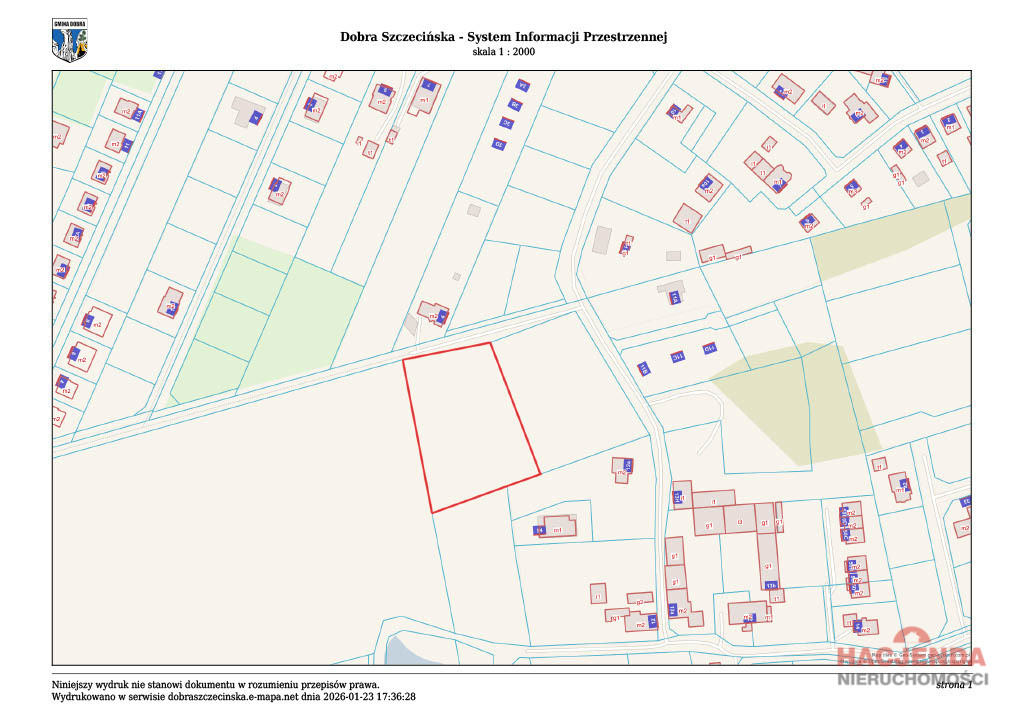Screen dimensions: 1024x726
Task: Click the blue address marker 11D
Action: 709,349
